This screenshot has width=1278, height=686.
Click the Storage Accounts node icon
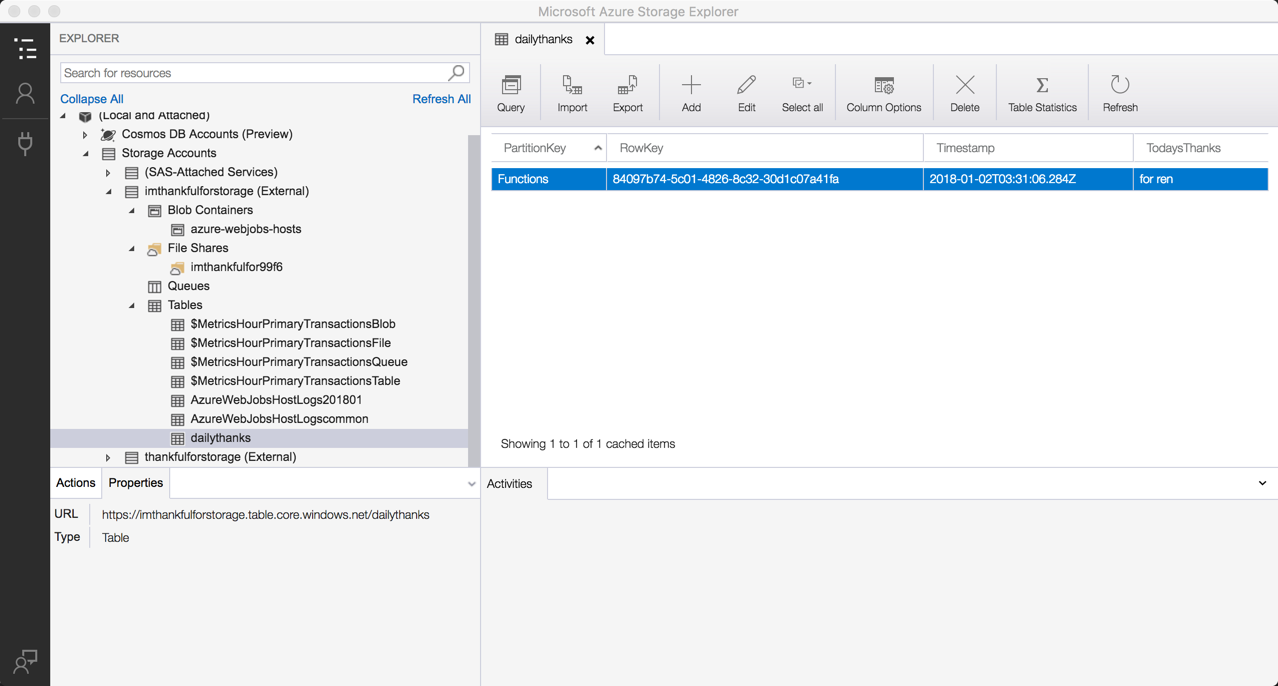[x=108, y=153]
